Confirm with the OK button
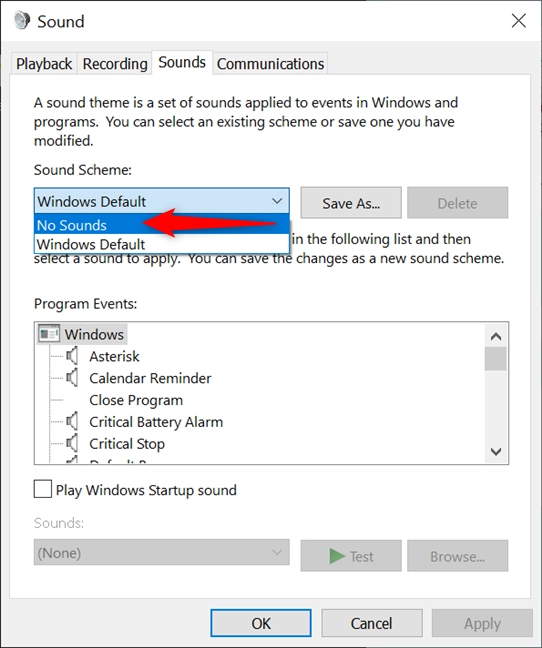This screenshot has width=542, height=648. (261, 623)
